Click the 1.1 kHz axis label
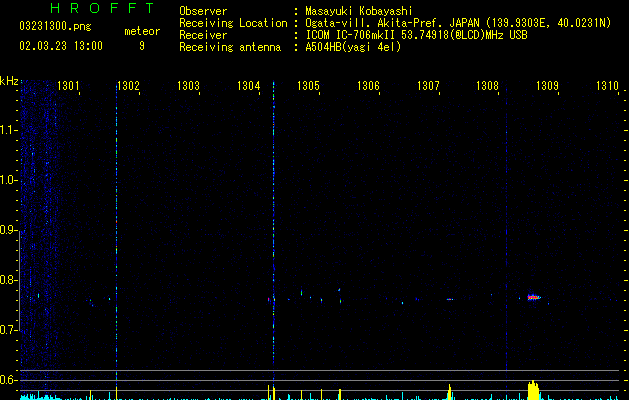 point(9,130)
